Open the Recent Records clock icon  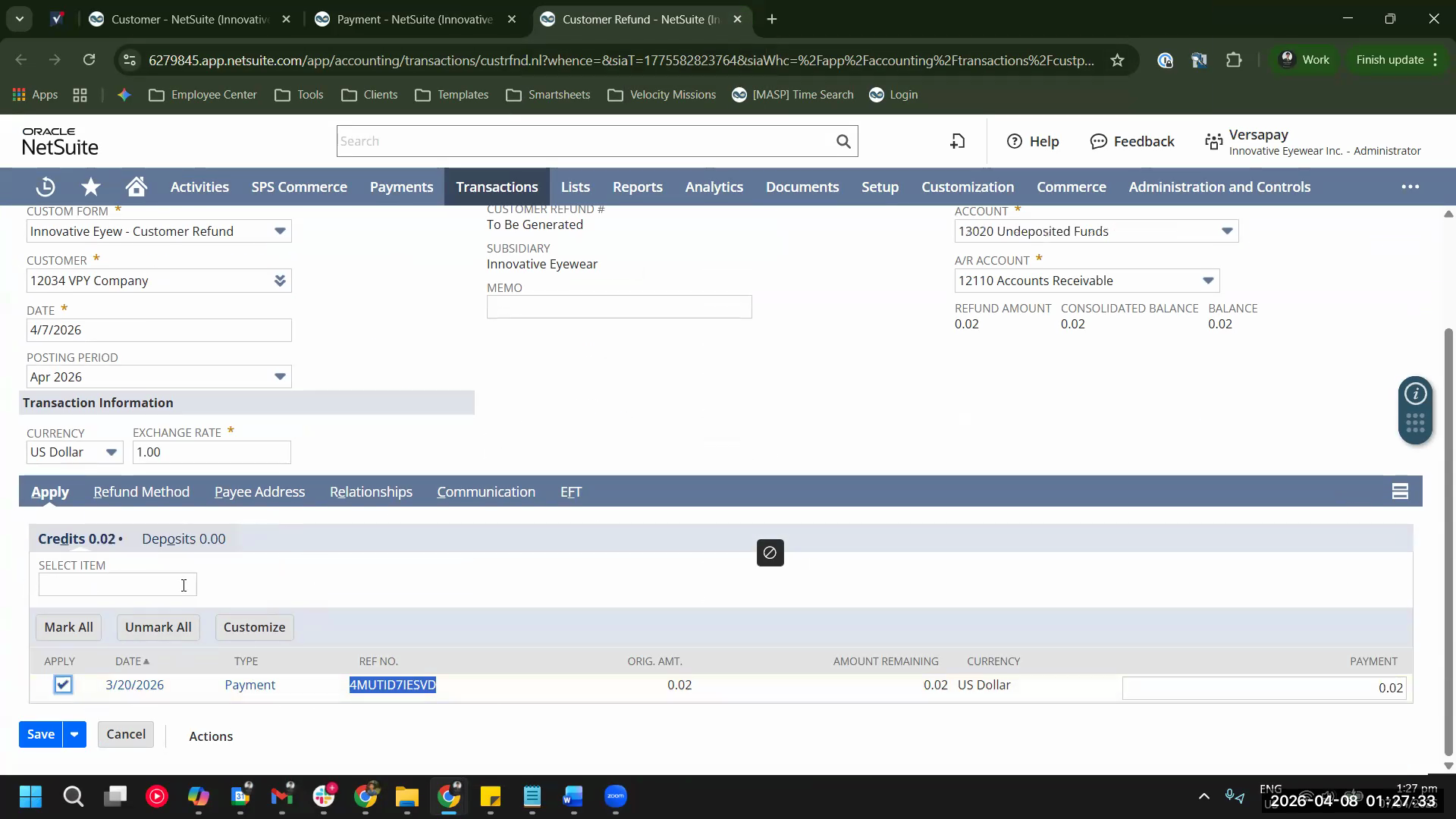[45, 187]
